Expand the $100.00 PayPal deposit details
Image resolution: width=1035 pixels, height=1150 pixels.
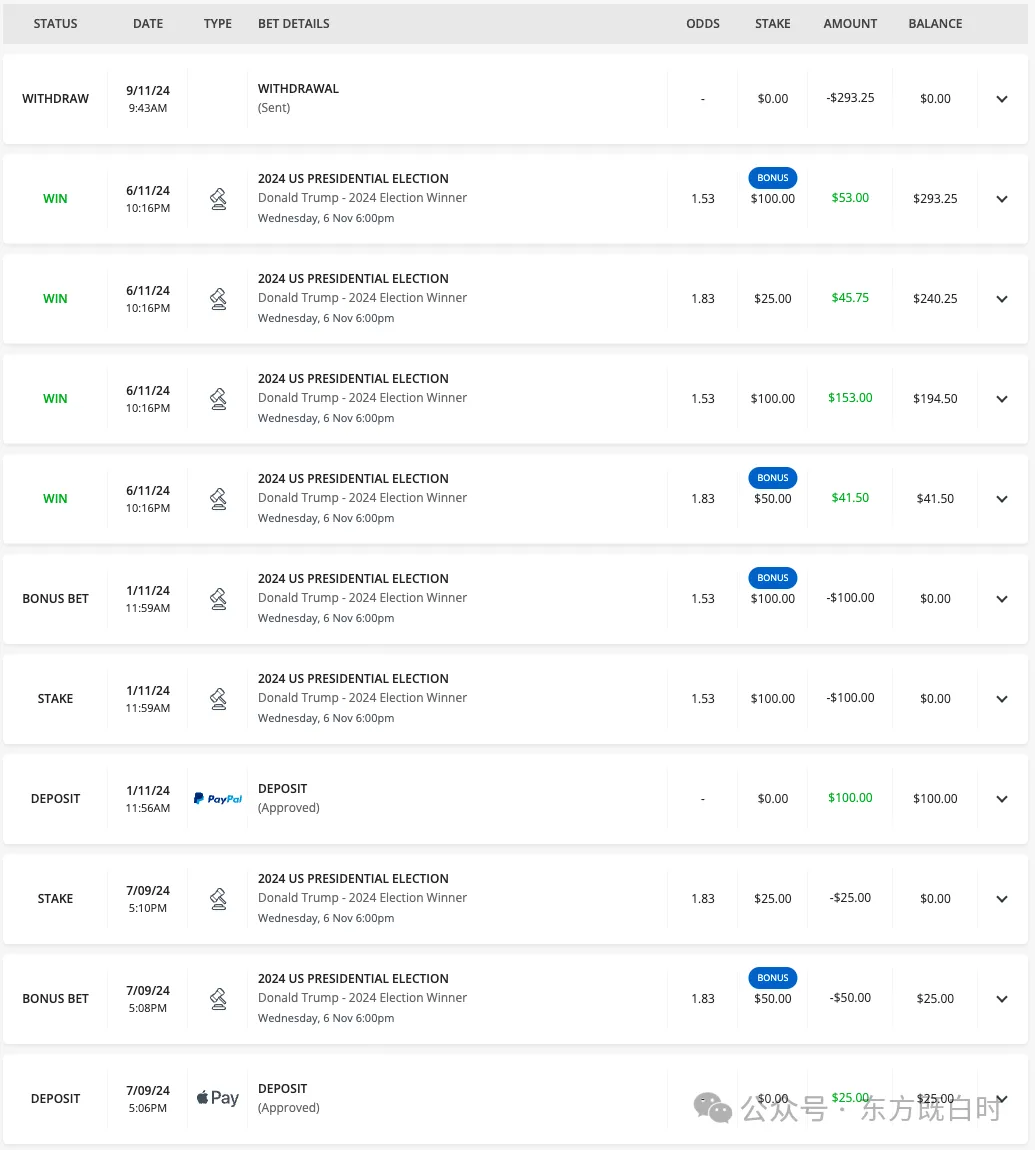1002,799
